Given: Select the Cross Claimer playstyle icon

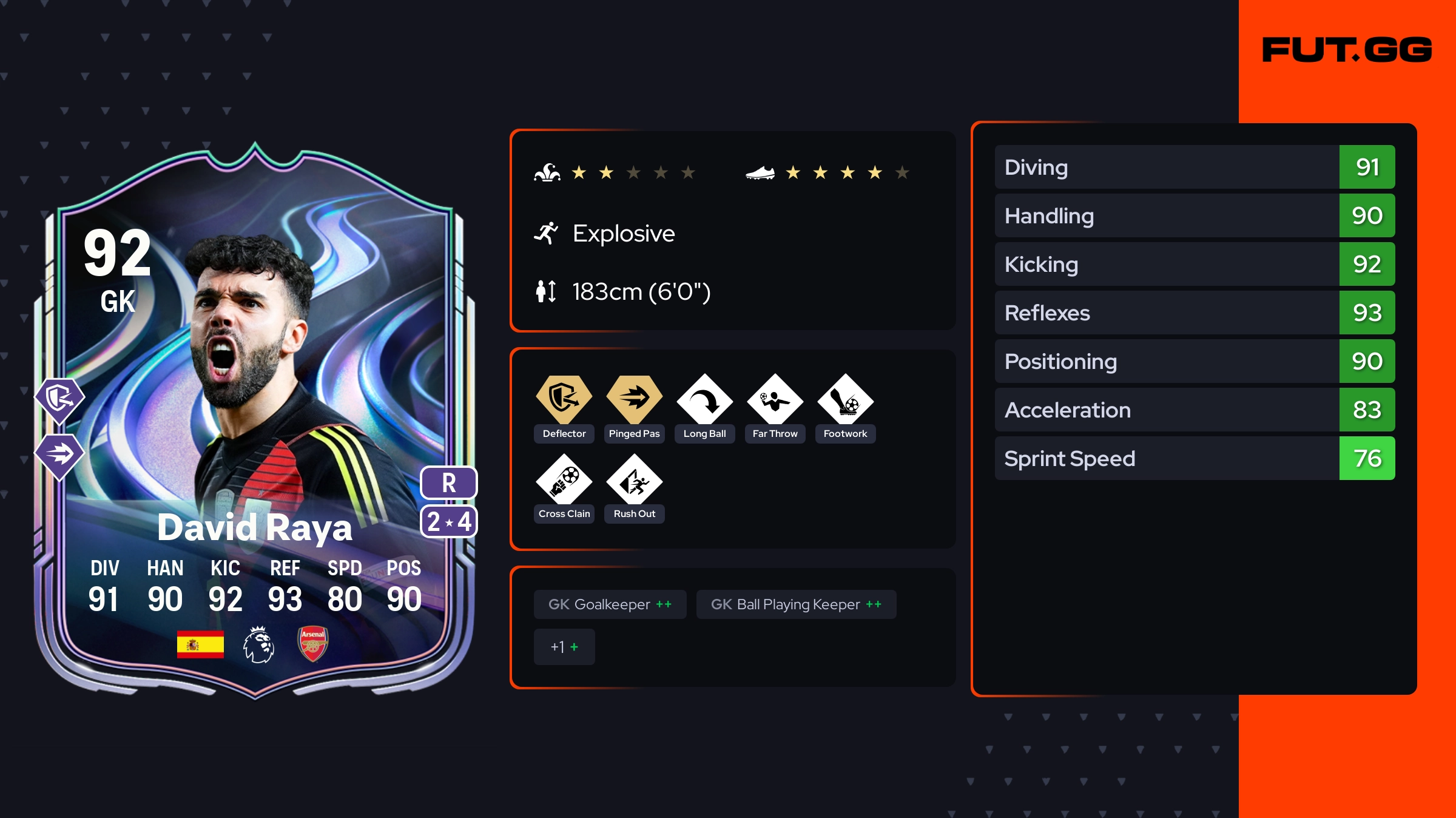Looking at the screenshot, I should pos(564,479).
